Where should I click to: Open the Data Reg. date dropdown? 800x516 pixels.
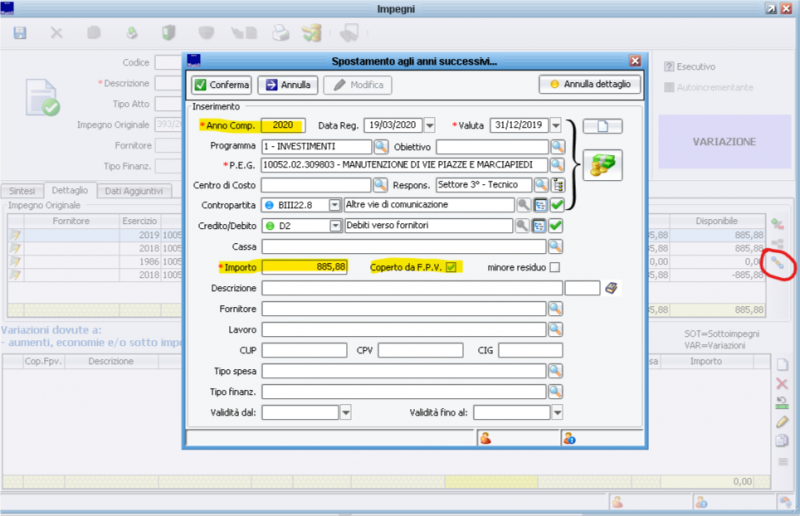point(429,126)
